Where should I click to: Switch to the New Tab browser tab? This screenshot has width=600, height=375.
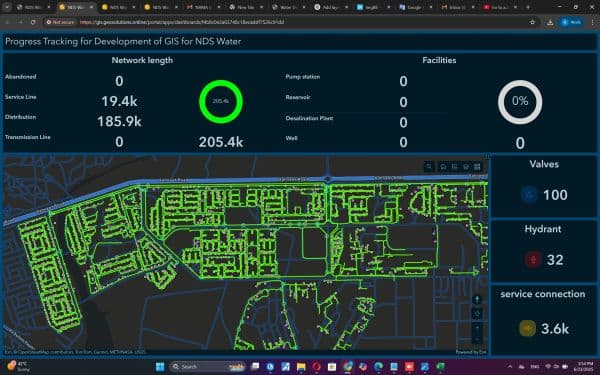coord(246,7)
